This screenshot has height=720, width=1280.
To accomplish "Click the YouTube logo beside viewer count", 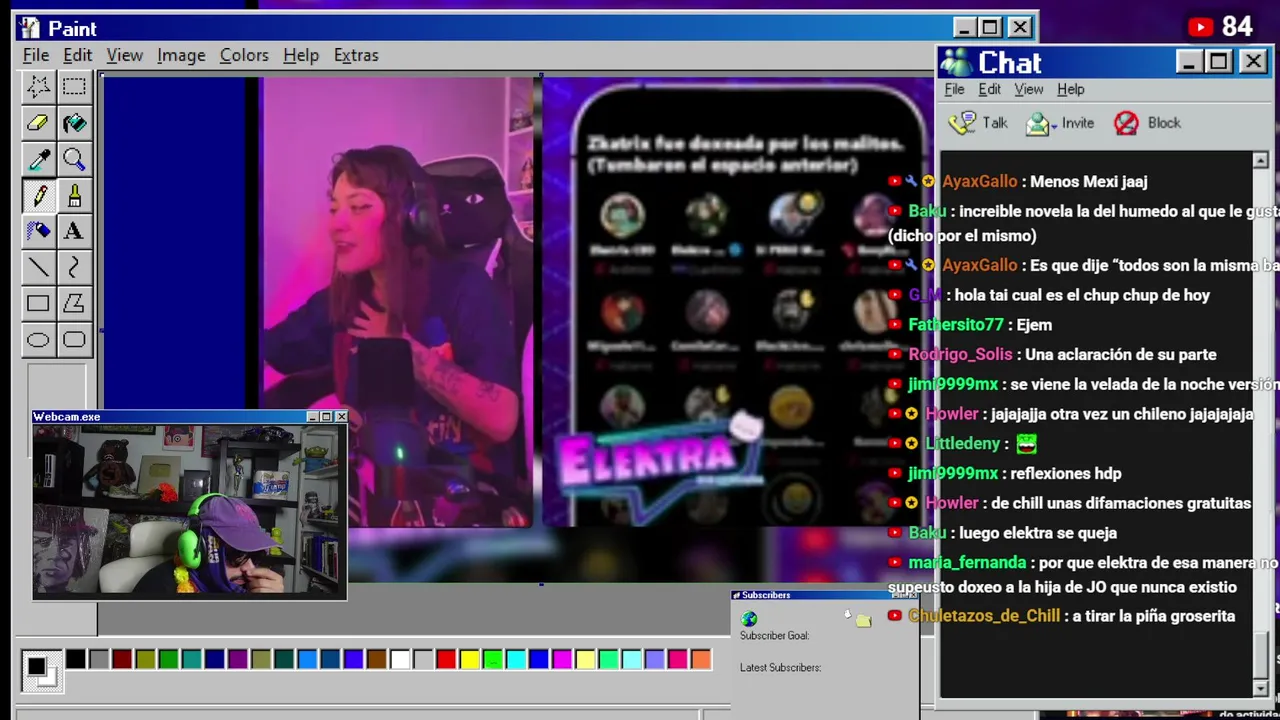I will coord(1200,28).
